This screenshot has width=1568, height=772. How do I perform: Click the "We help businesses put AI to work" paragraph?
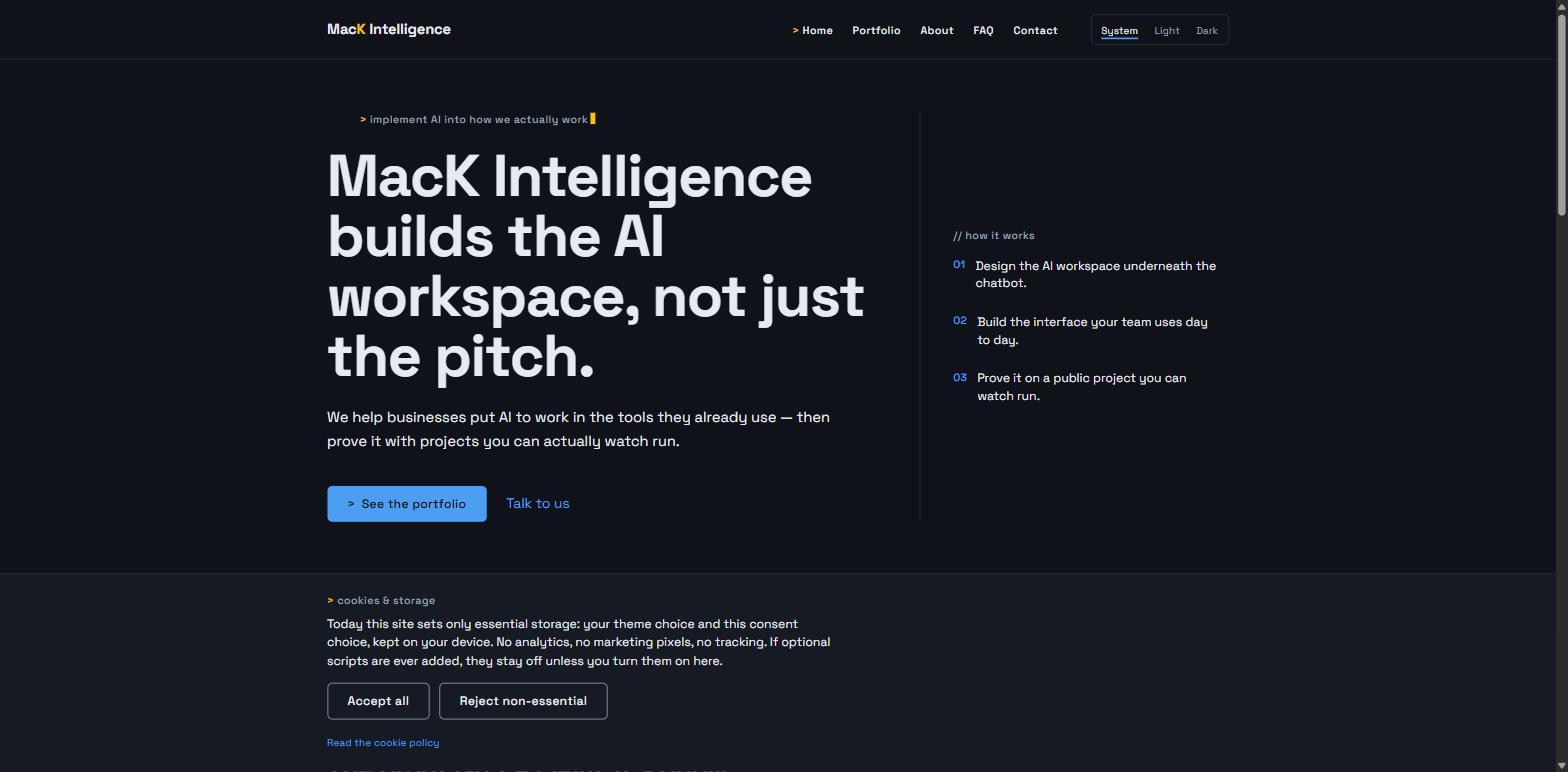[x=578, y=429]
